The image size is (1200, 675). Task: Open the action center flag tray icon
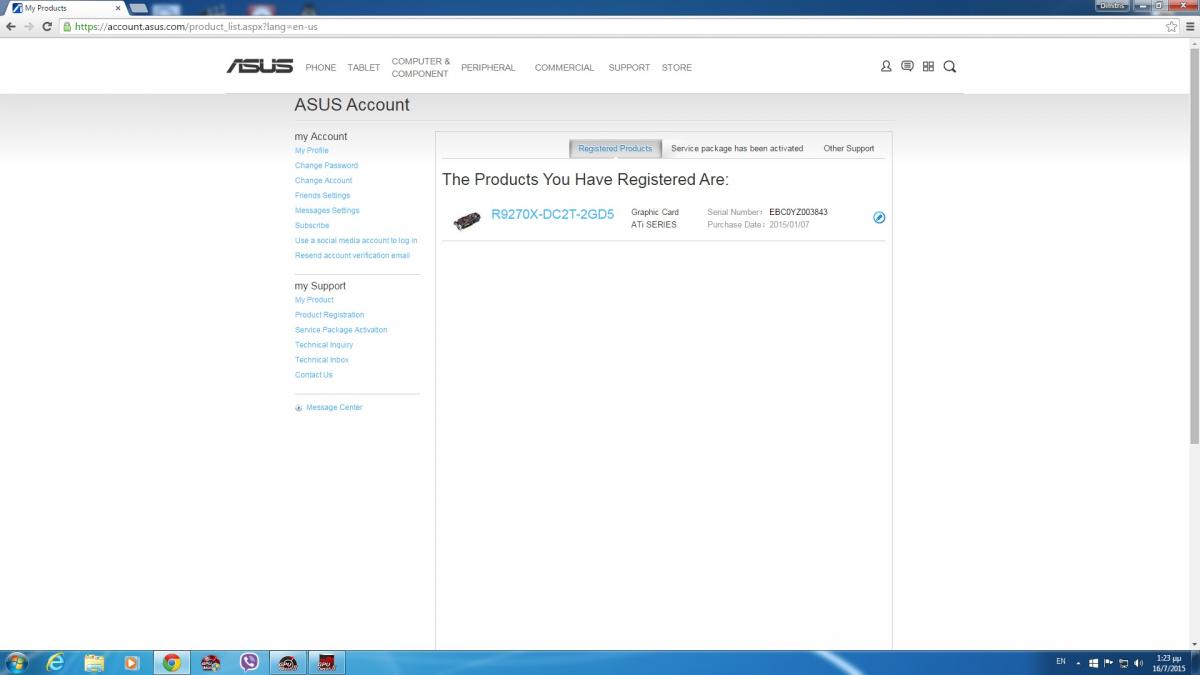(x=1108, y=662)
